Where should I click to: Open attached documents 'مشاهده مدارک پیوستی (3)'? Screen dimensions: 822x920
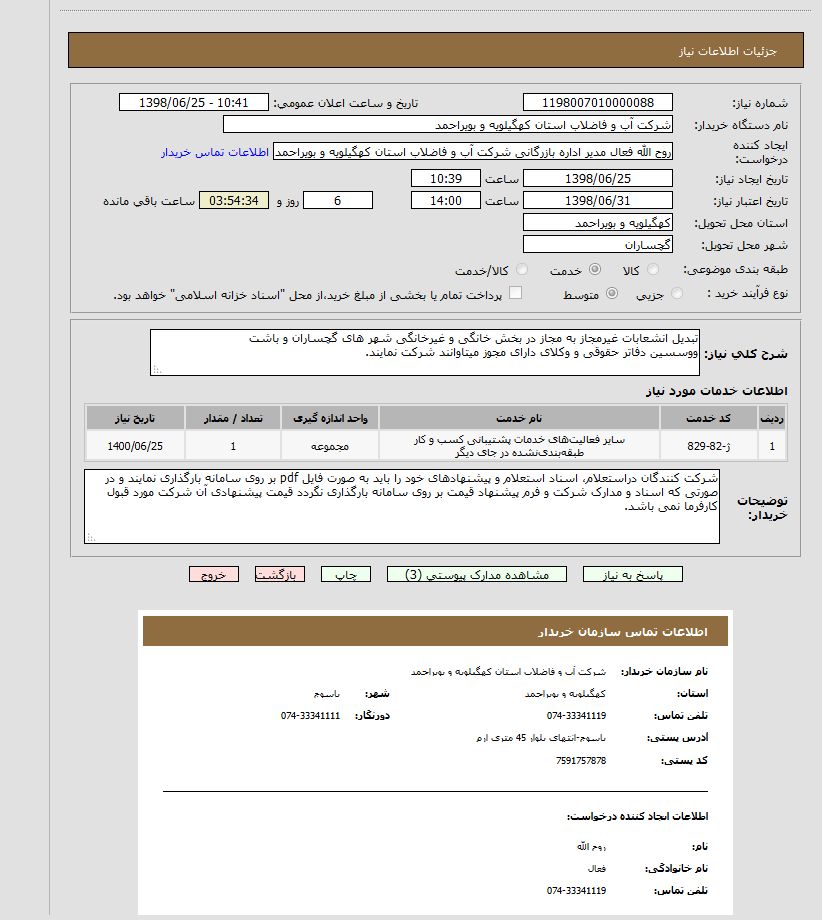[477, 575]
